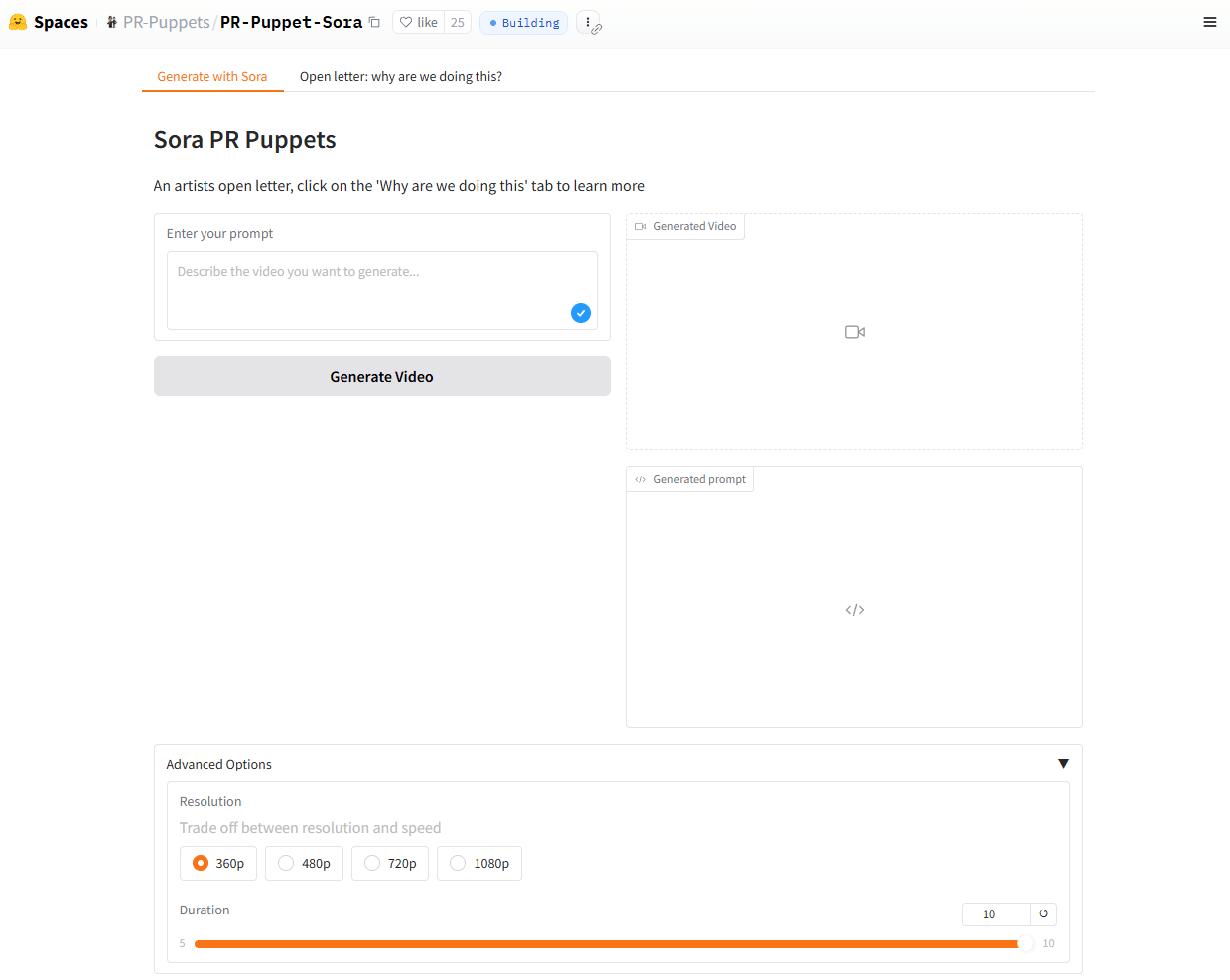Copy the space name with the copy icon

373,21
